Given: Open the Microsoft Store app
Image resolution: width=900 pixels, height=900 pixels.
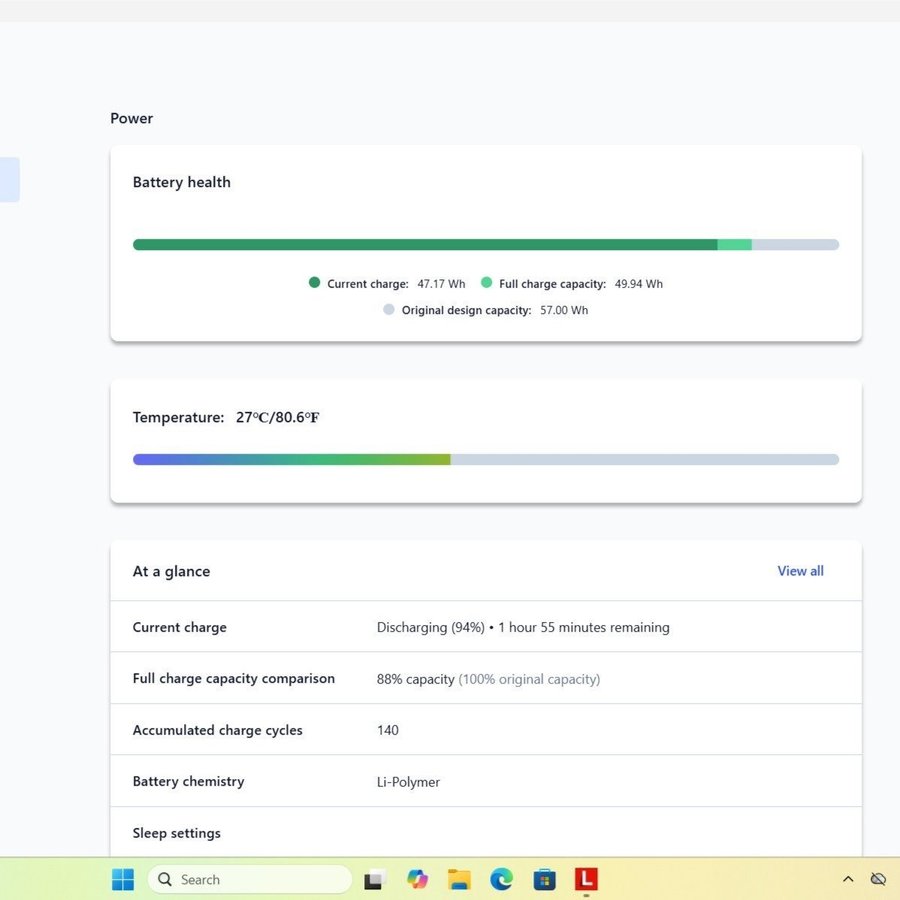Looking at the screenshot, I should pyautogui.click(x=544, y=879).
